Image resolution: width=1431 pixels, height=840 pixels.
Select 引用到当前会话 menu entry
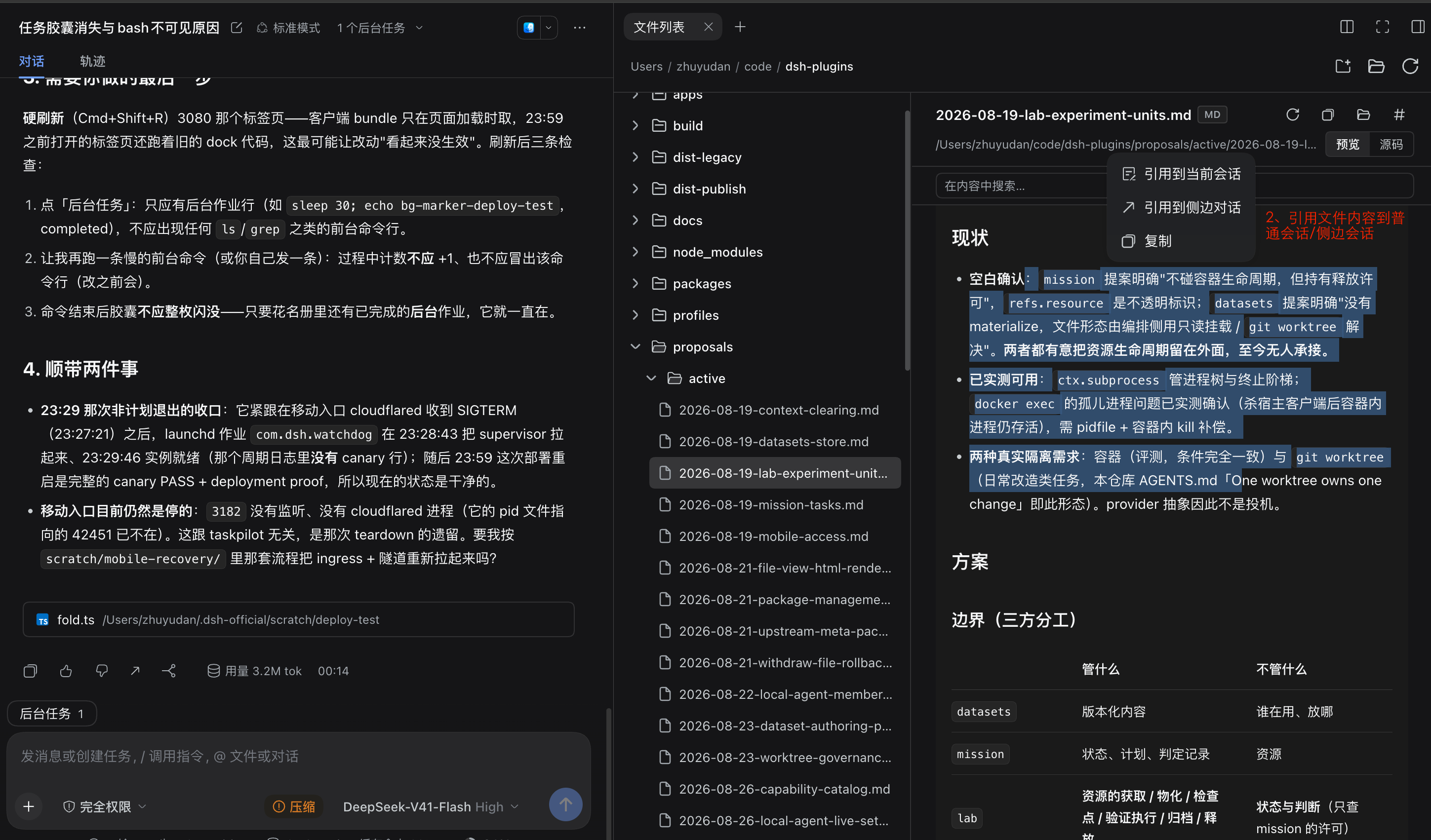click(x=1181, y=174)
